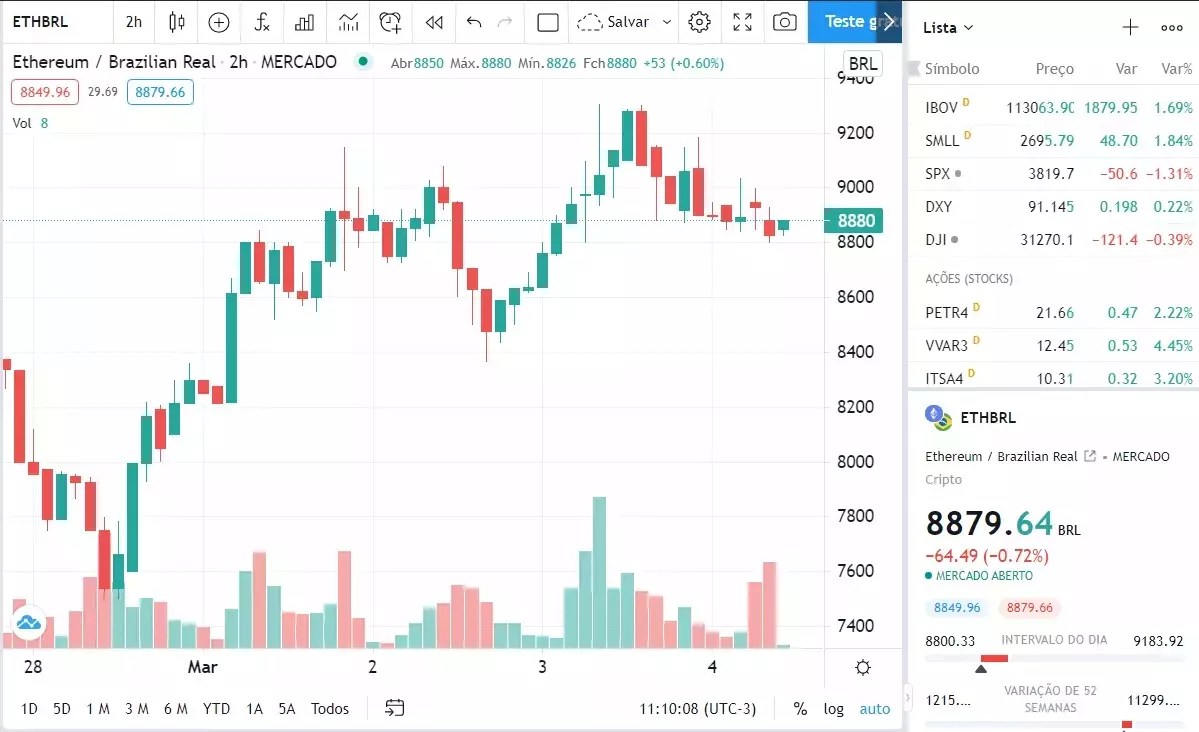This screenshot has width=1199, height=732.
Task: Open the indicators fx menu
Action: (262, 22)
